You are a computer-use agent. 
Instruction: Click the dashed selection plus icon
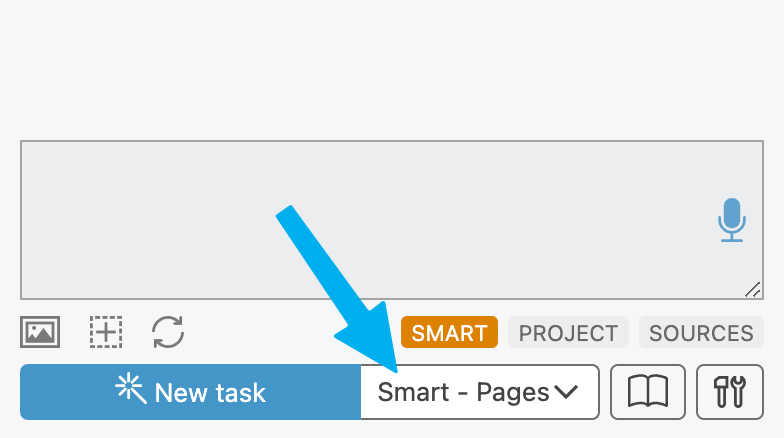pos(106,332)
